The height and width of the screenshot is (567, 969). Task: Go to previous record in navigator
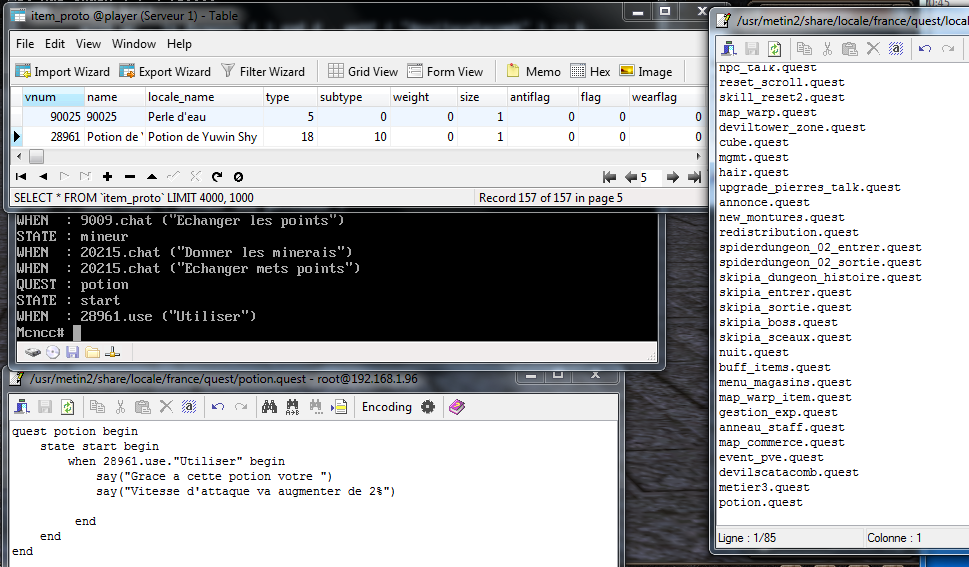(43, 177)
